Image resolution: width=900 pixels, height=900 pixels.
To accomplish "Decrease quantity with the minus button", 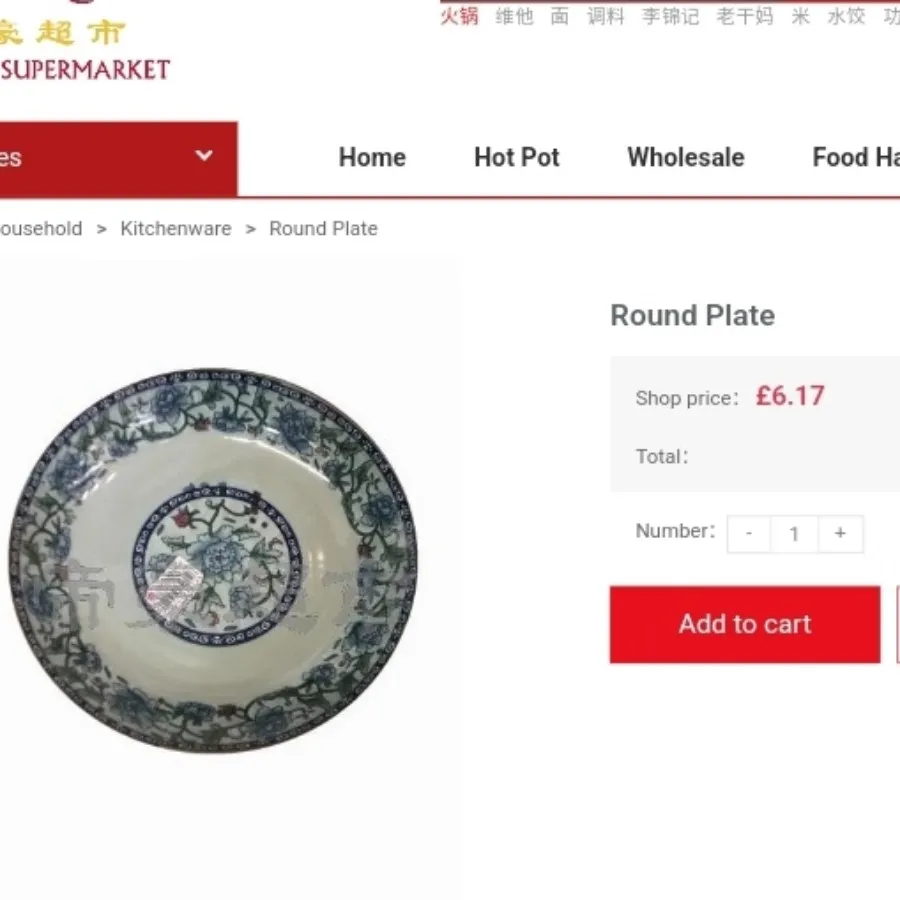I will (x=748, y=534).
